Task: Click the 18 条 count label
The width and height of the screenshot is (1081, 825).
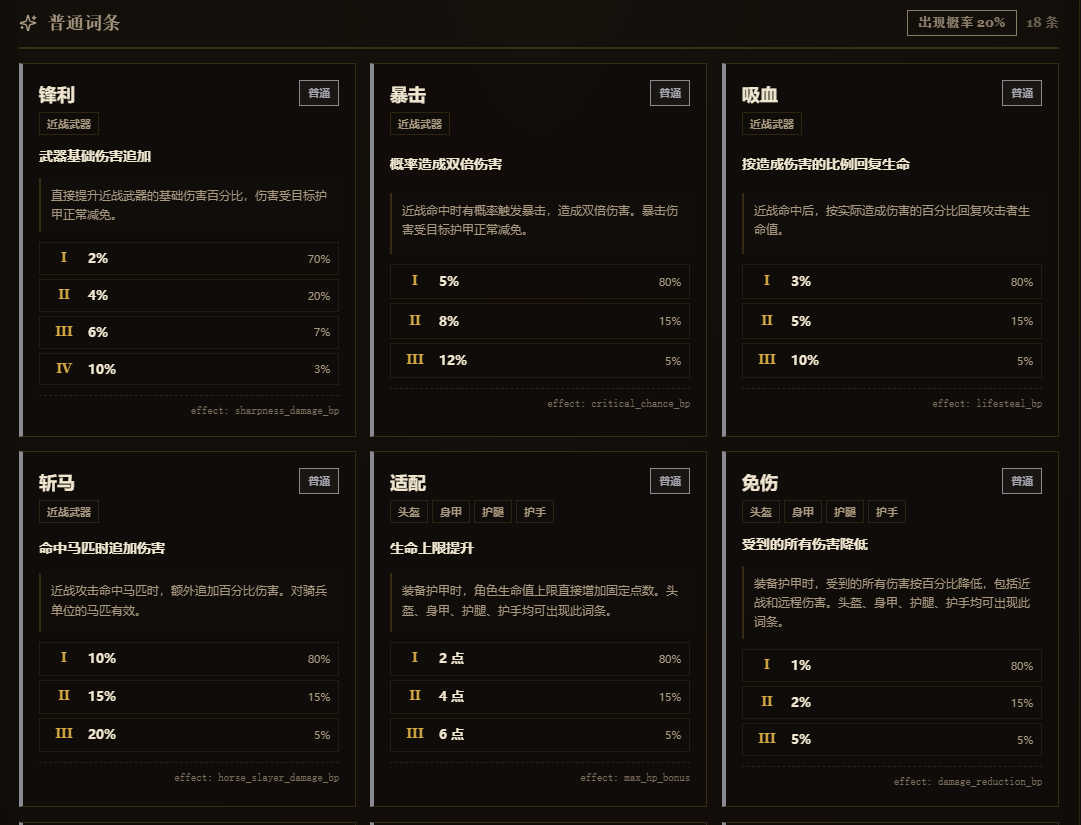Action: (x=1042, y=23)
